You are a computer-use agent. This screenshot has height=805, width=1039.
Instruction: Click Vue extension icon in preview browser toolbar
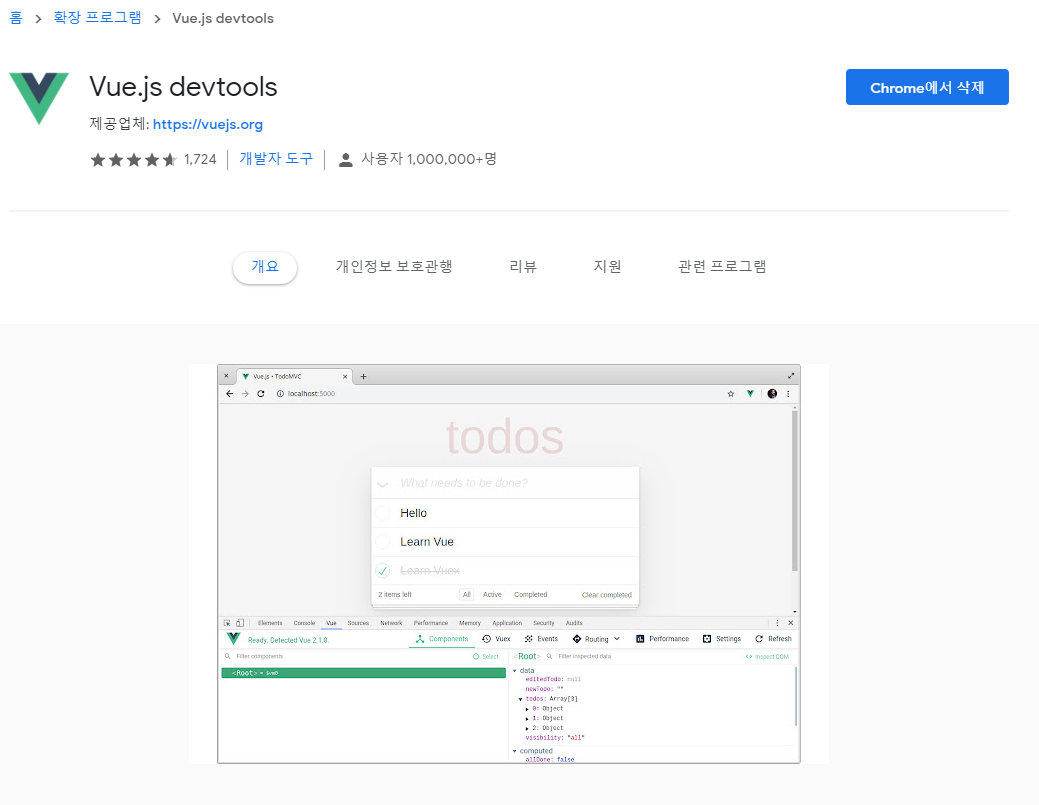tap(750, 394)
